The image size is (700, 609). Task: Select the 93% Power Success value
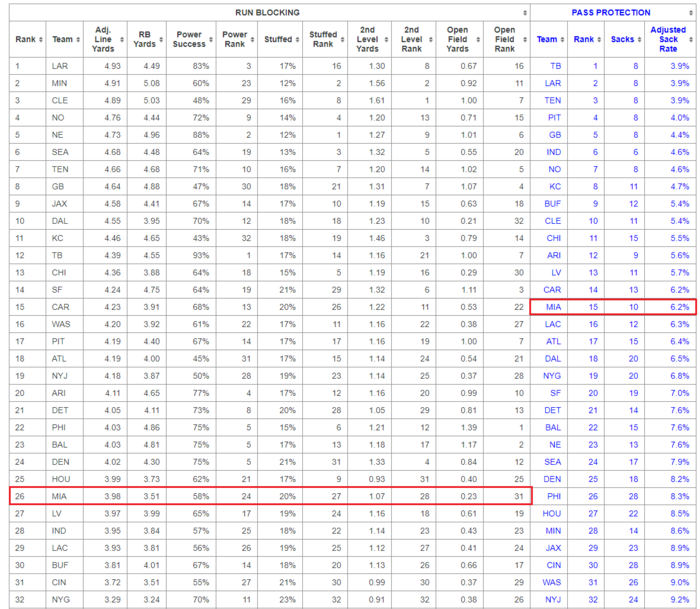(201, 255)
